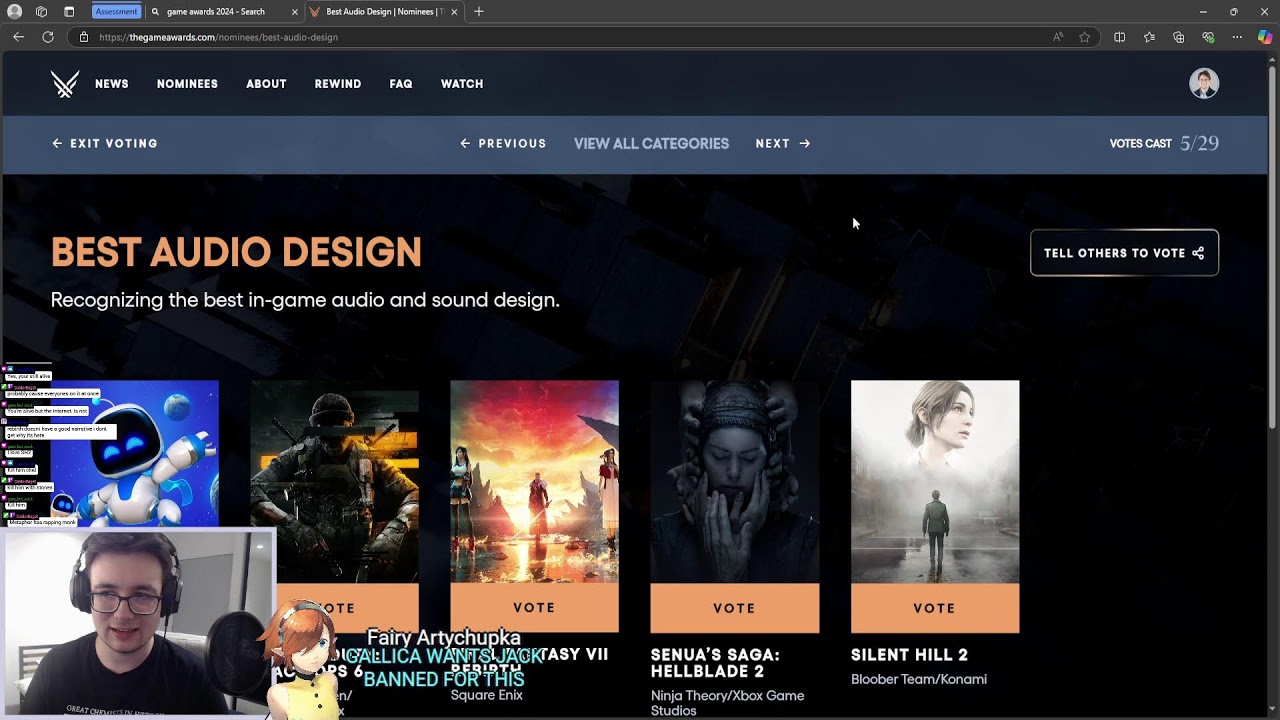Select the Silent Hill 2 cover image
This screenshot has width=1280, height=720.
coord(934,481)
